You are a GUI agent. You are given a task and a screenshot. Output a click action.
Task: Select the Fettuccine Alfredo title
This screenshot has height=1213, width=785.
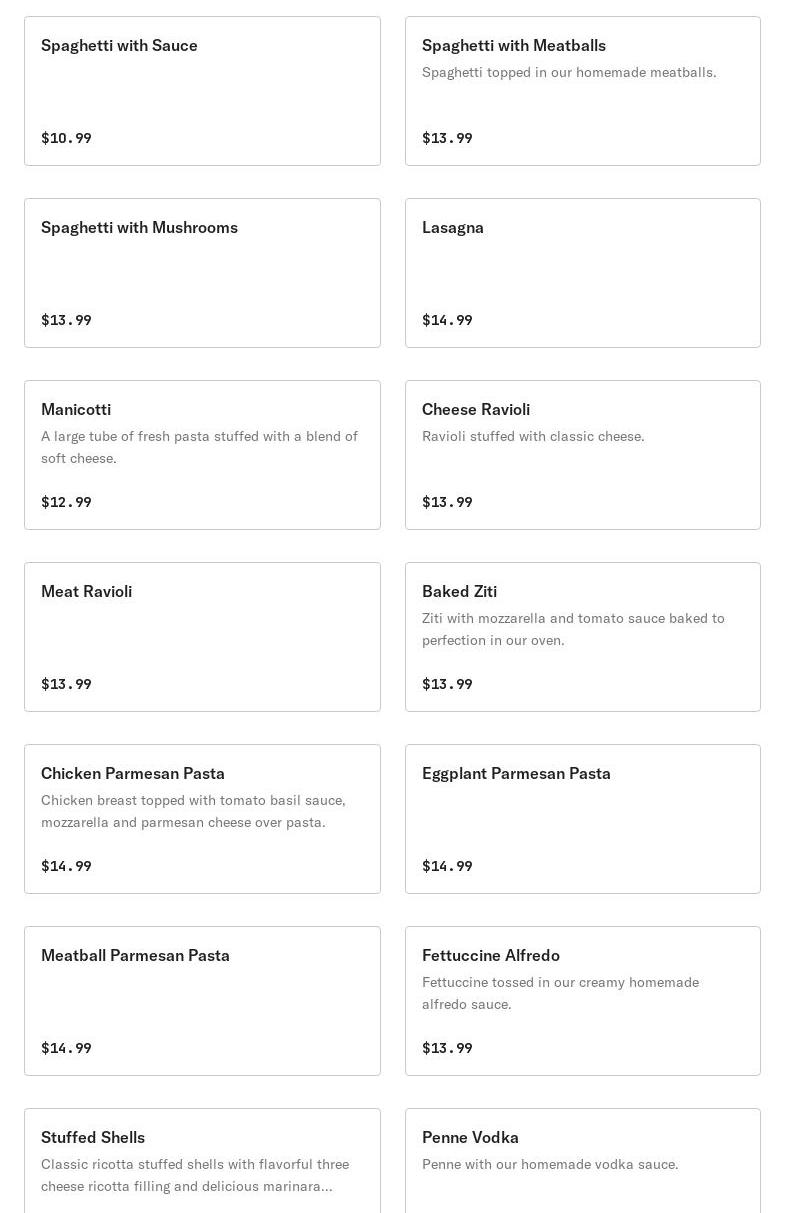491,956
